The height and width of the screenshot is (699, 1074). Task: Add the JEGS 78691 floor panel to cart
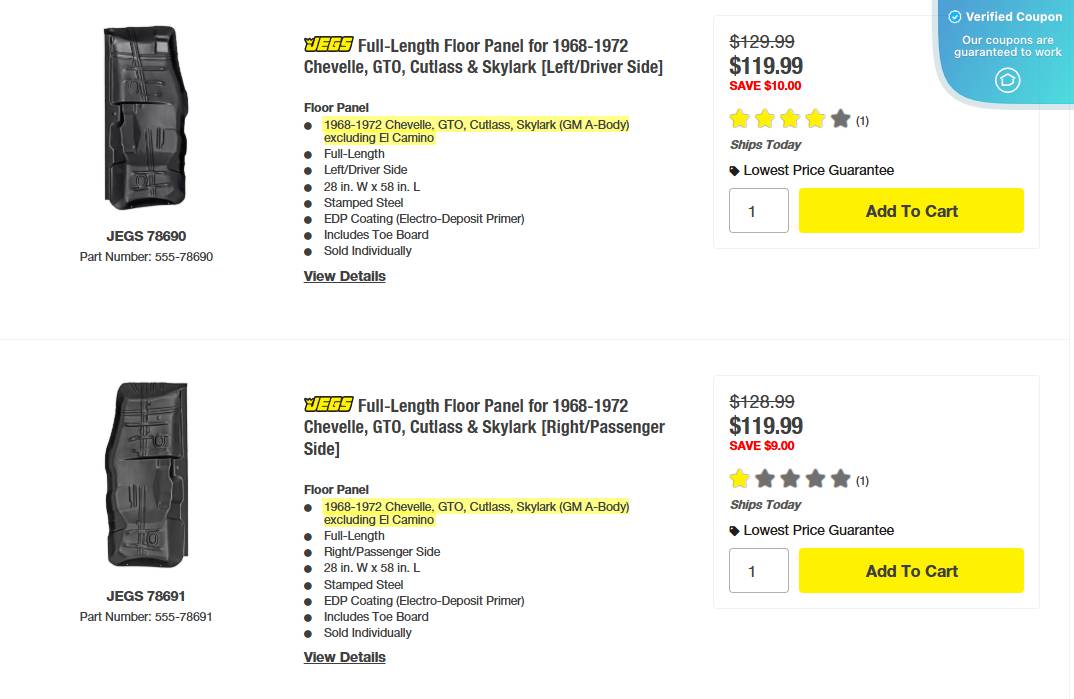tap(910, 570)
